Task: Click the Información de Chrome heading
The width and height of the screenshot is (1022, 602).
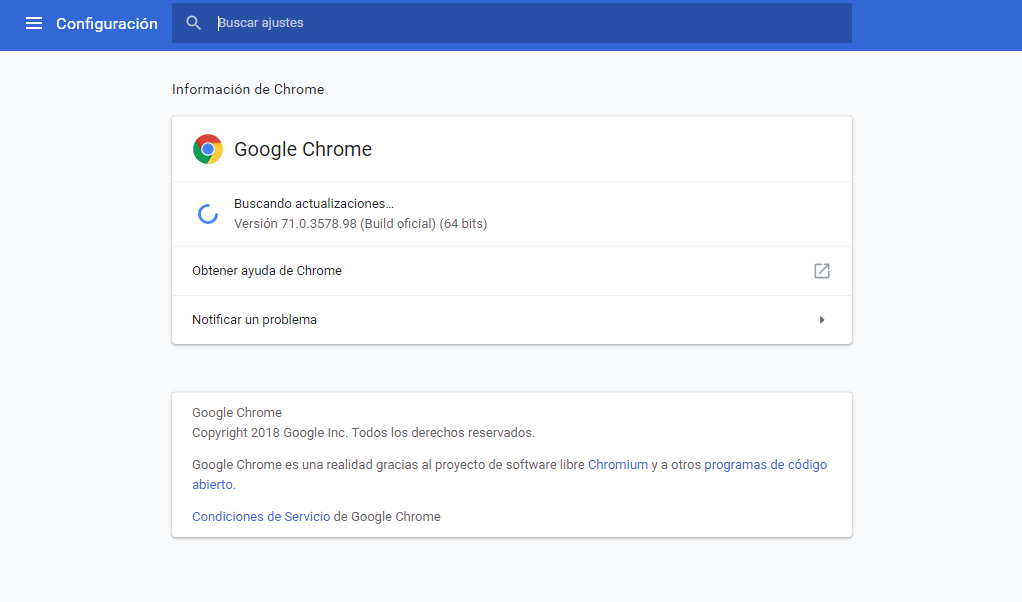Action: (248, 89)
